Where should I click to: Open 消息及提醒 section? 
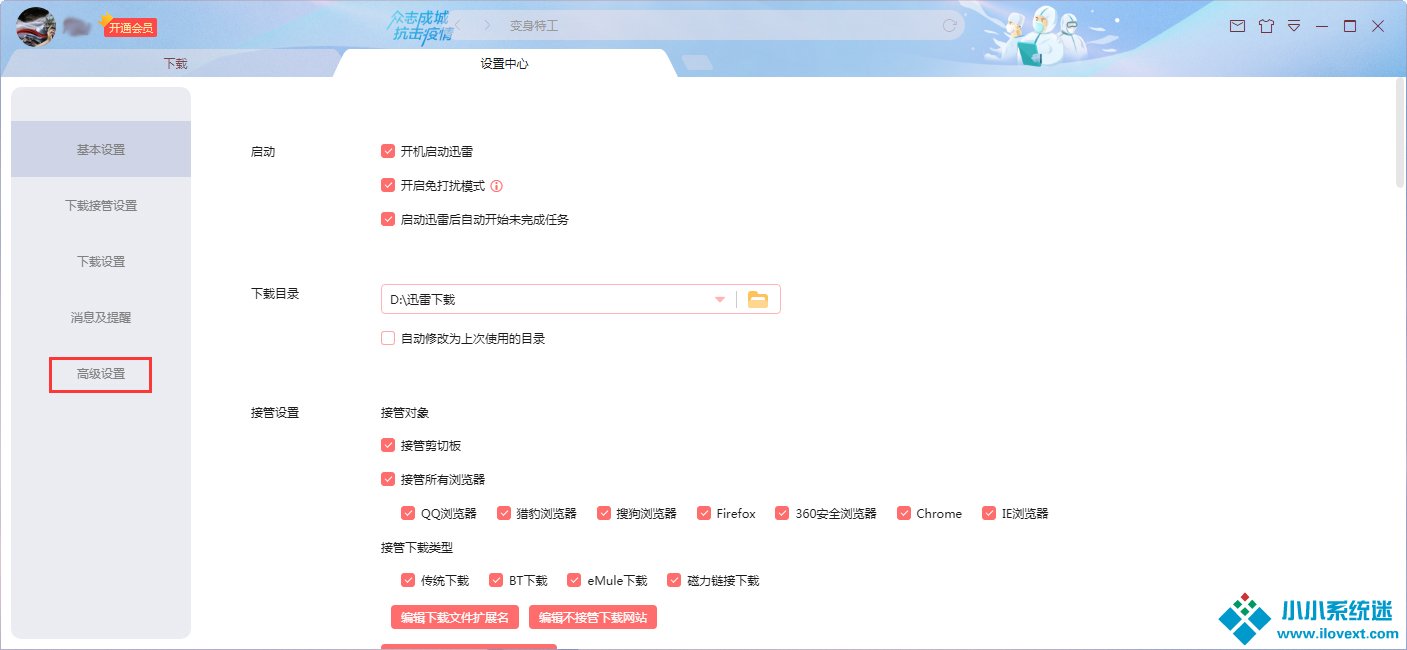pos(101,317)
